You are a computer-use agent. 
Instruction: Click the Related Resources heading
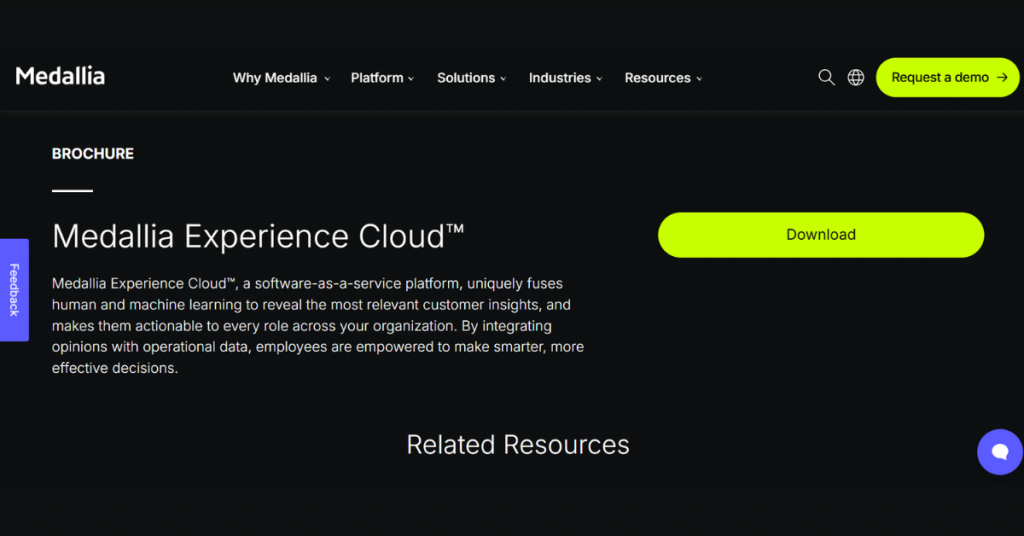(518, 445)
